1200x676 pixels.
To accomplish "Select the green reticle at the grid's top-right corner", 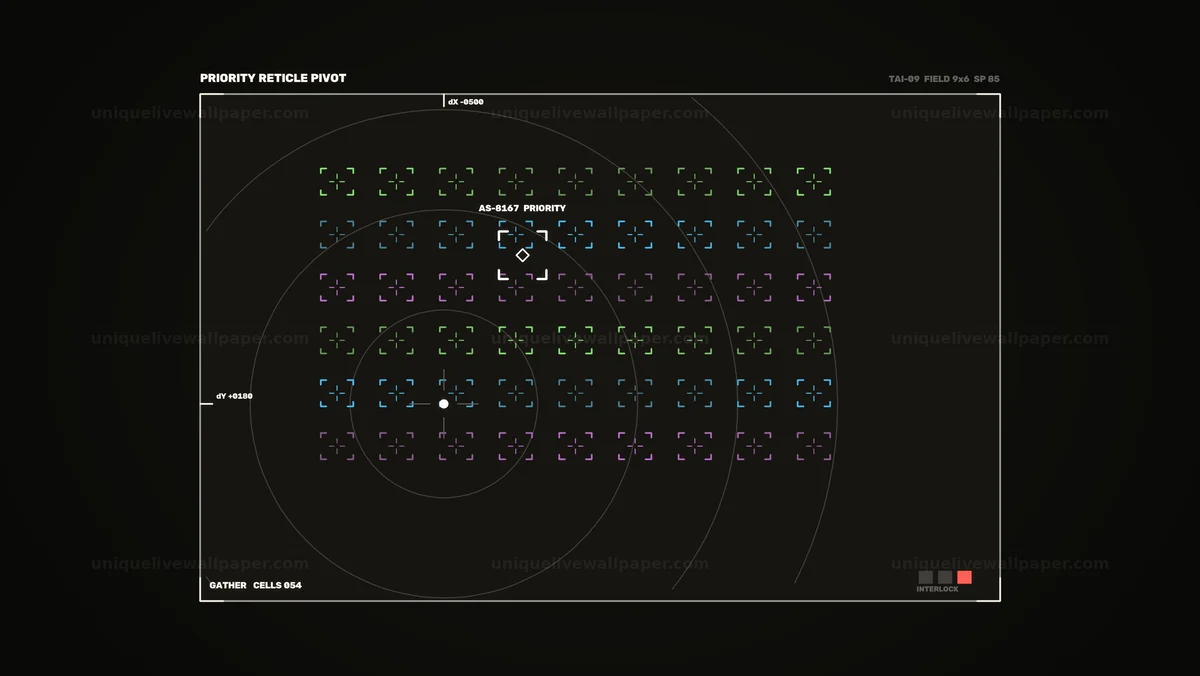I will pyautogui.click(x=814, y=182).
